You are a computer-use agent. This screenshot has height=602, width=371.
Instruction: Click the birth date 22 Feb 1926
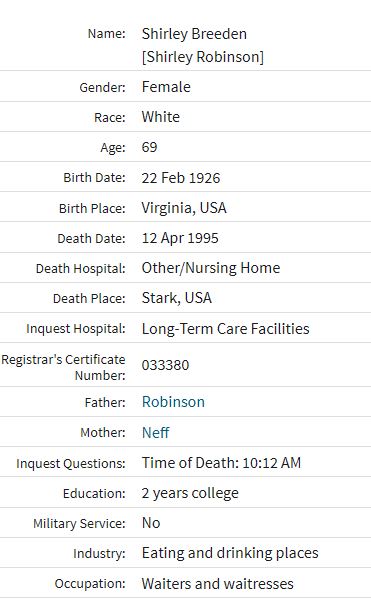coord(181,178)
